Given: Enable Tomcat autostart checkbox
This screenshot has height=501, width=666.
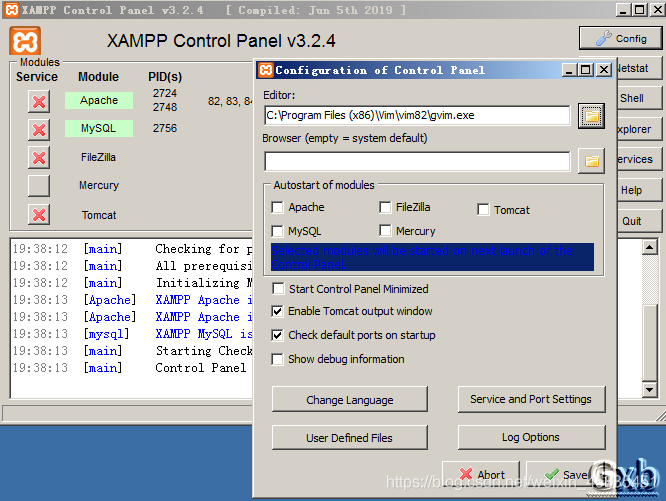Looking at the screenshot, I should coord(483,210).
